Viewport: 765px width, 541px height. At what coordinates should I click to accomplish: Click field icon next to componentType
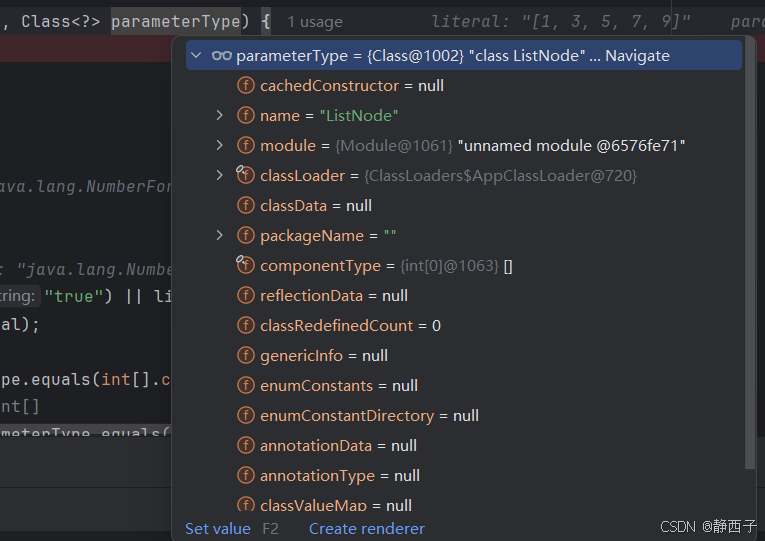pos(246,265)
